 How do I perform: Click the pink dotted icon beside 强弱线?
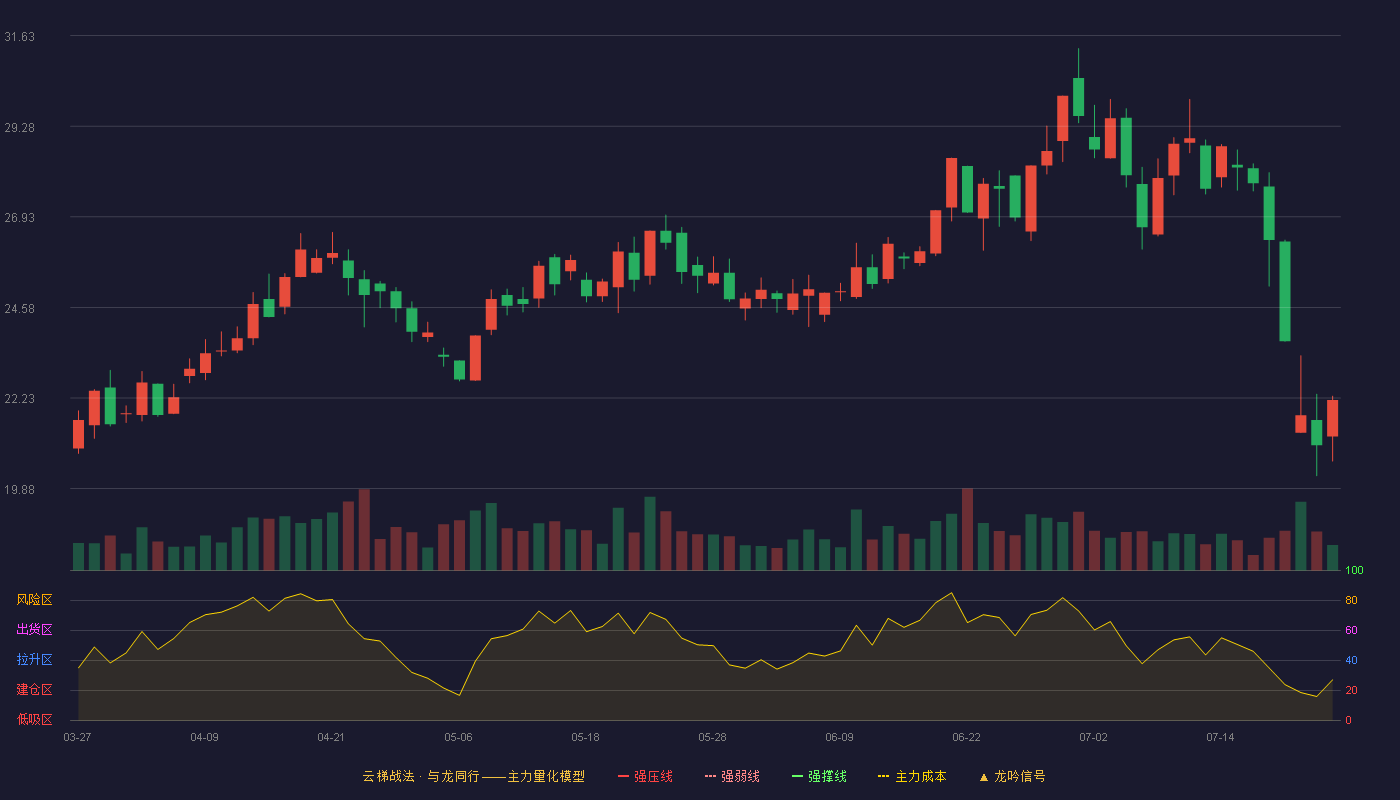(711, 776)
